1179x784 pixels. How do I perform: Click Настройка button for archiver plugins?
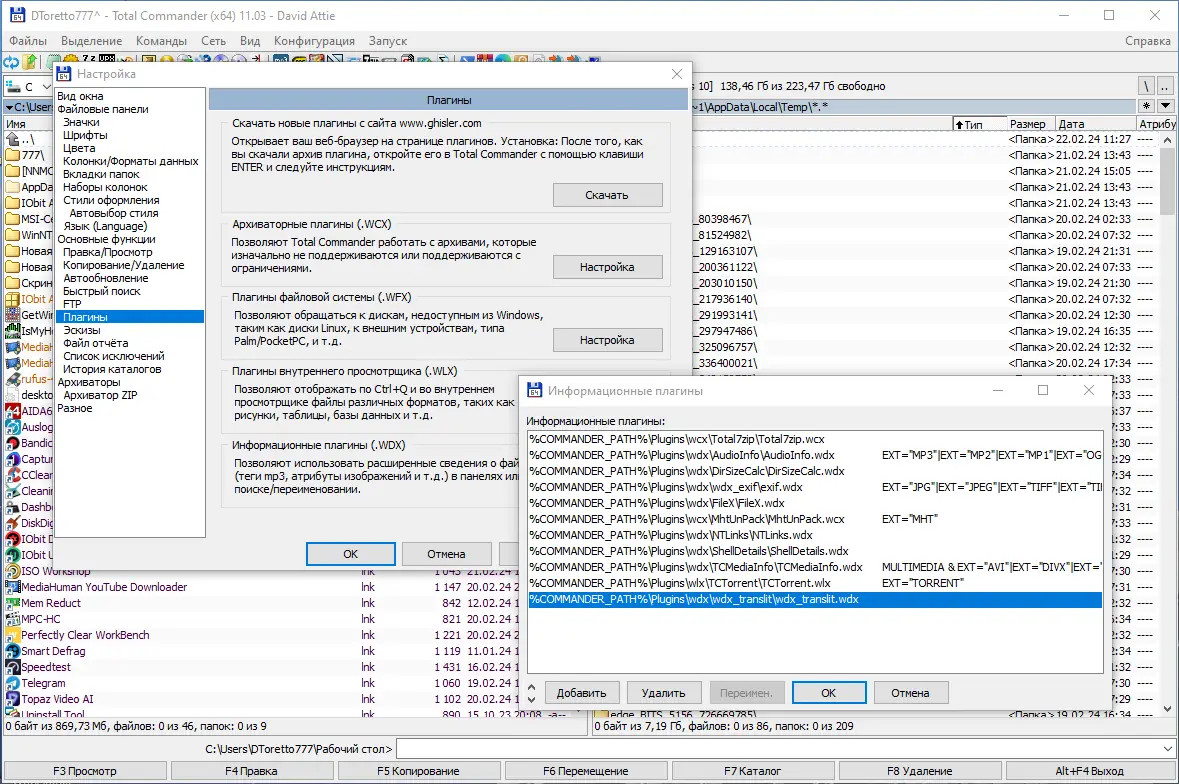pos(608,267)
